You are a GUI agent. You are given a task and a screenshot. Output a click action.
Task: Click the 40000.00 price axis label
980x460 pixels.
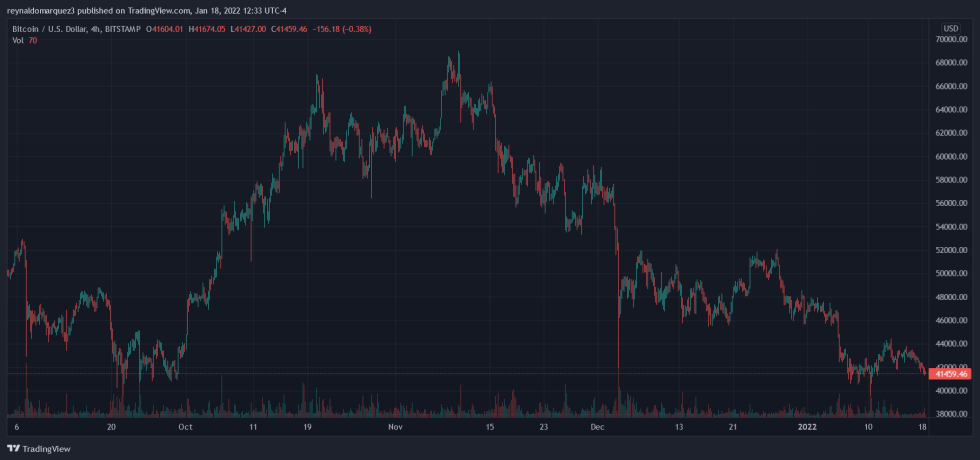click(950, 391)
